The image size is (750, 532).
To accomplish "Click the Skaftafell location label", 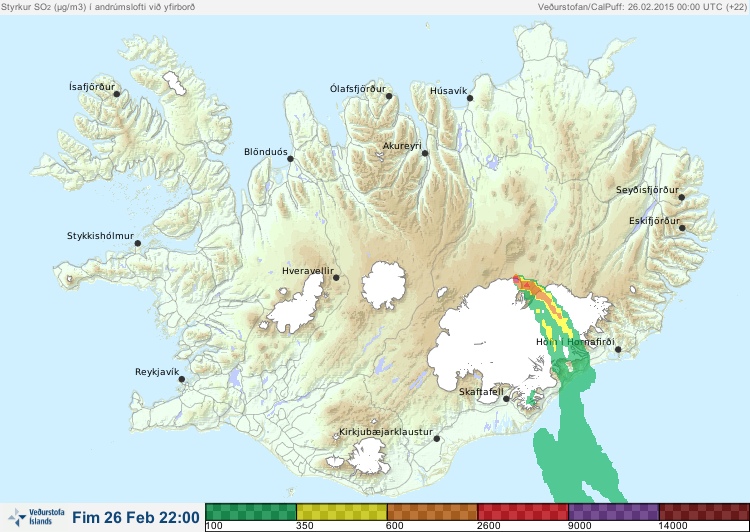I will coord(481,392).
